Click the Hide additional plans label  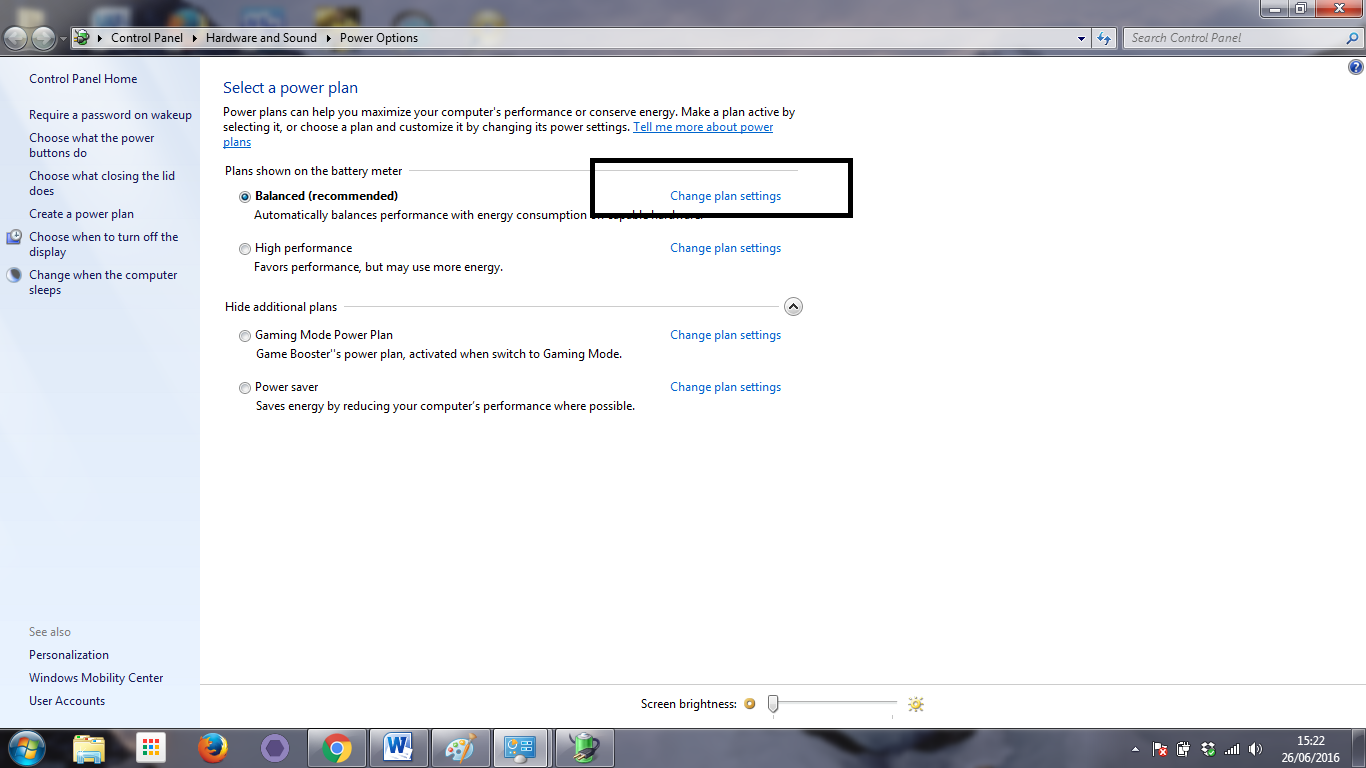click(281, 307)
